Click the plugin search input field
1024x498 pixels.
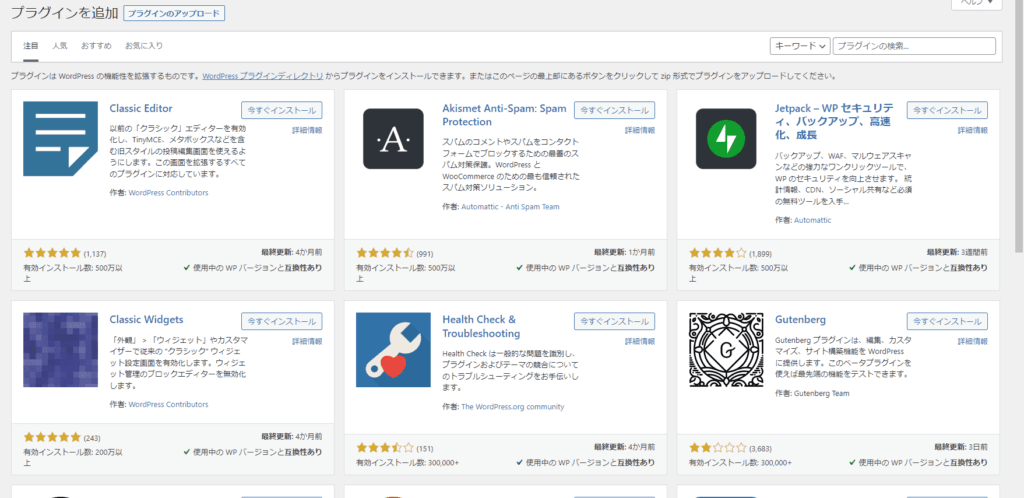914,46
